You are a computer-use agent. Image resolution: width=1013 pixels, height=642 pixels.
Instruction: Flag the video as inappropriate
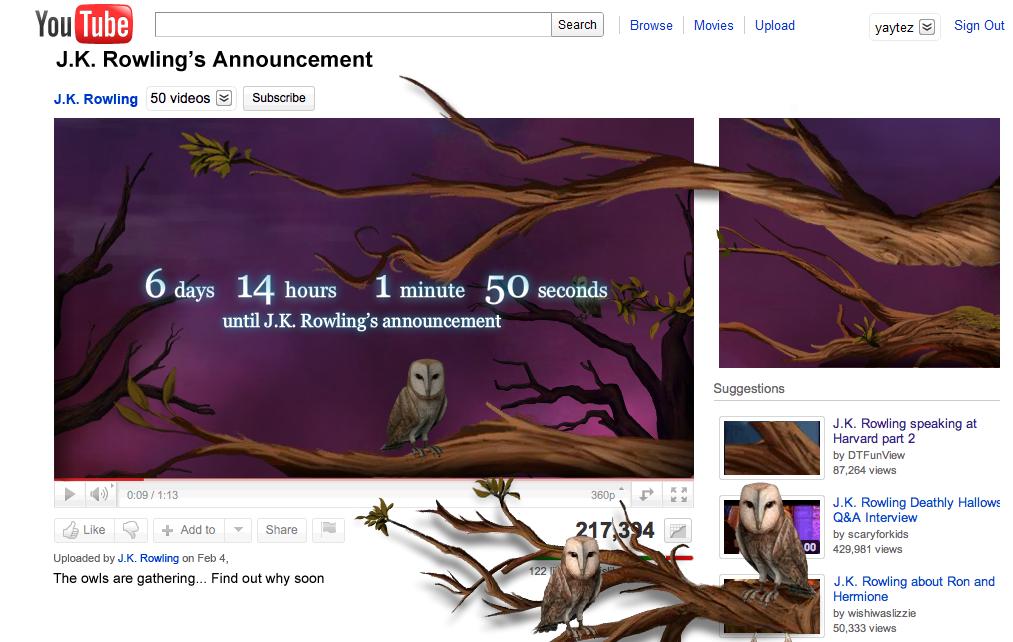point(328,530)
